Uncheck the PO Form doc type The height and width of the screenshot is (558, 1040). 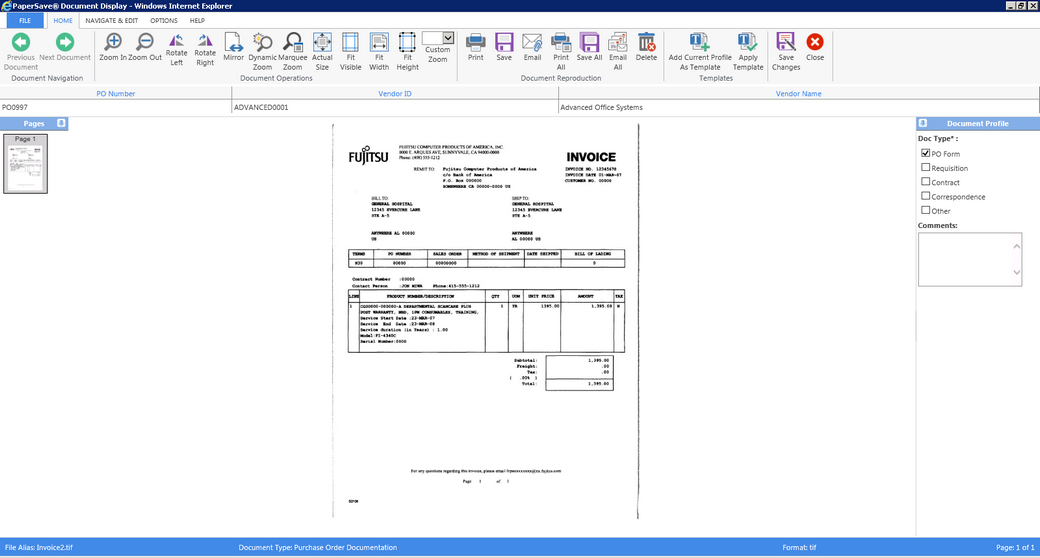pos(925,154)
